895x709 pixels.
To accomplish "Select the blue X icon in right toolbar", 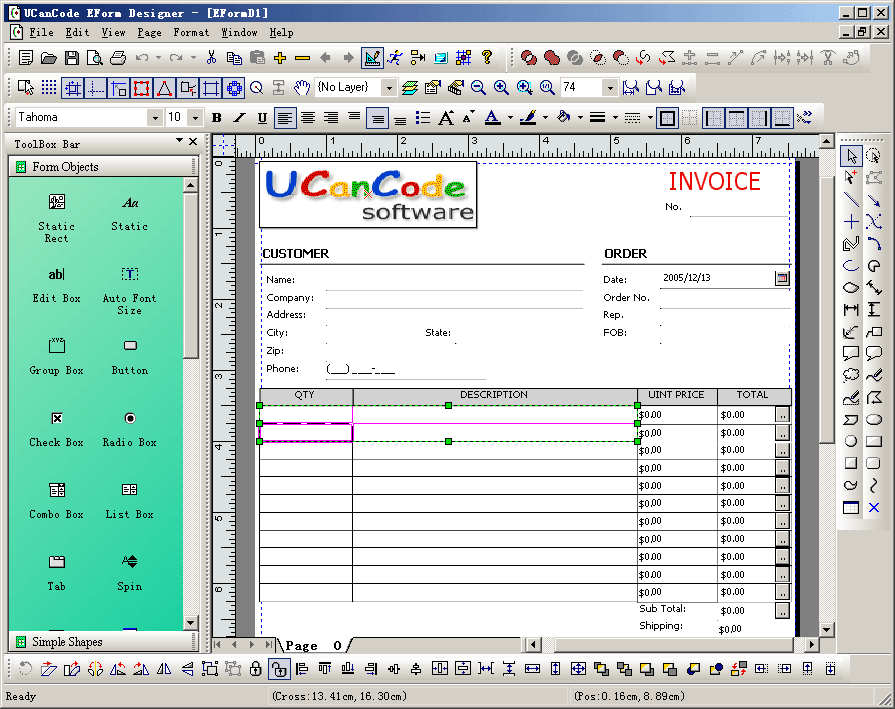I will coord(874,507).
